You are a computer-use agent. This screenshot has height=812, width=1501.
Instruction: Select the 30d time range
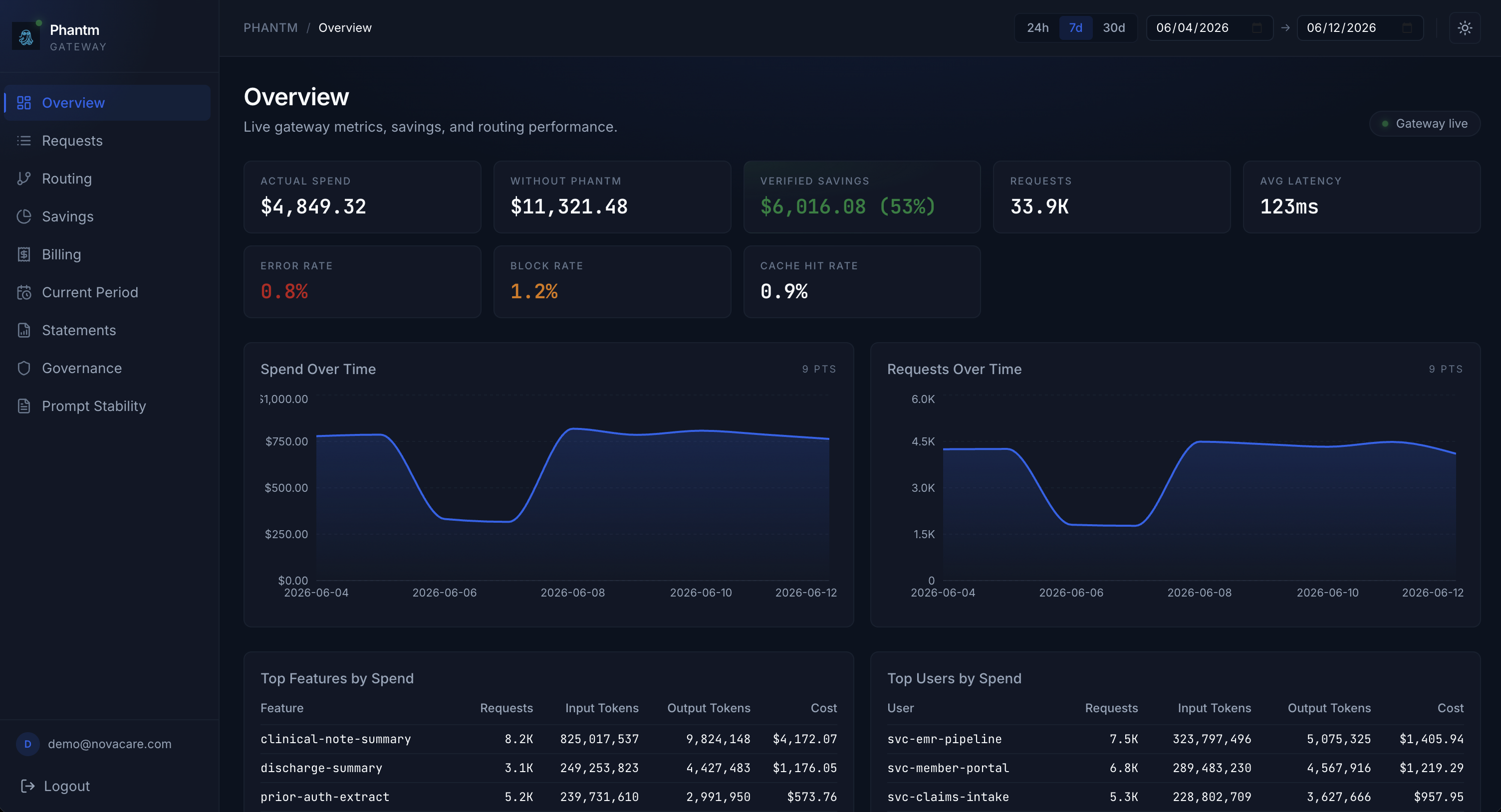tap(1113, 27)
